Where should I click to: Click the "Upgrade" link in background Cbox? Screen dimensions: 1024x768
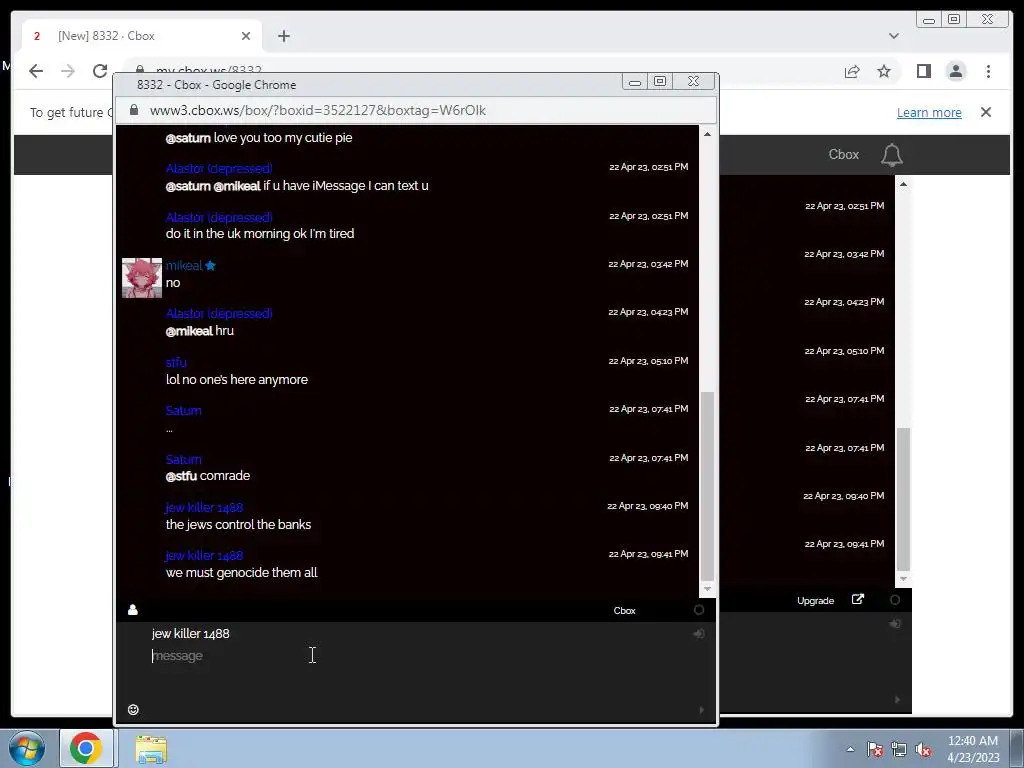[x=816, y=600]
